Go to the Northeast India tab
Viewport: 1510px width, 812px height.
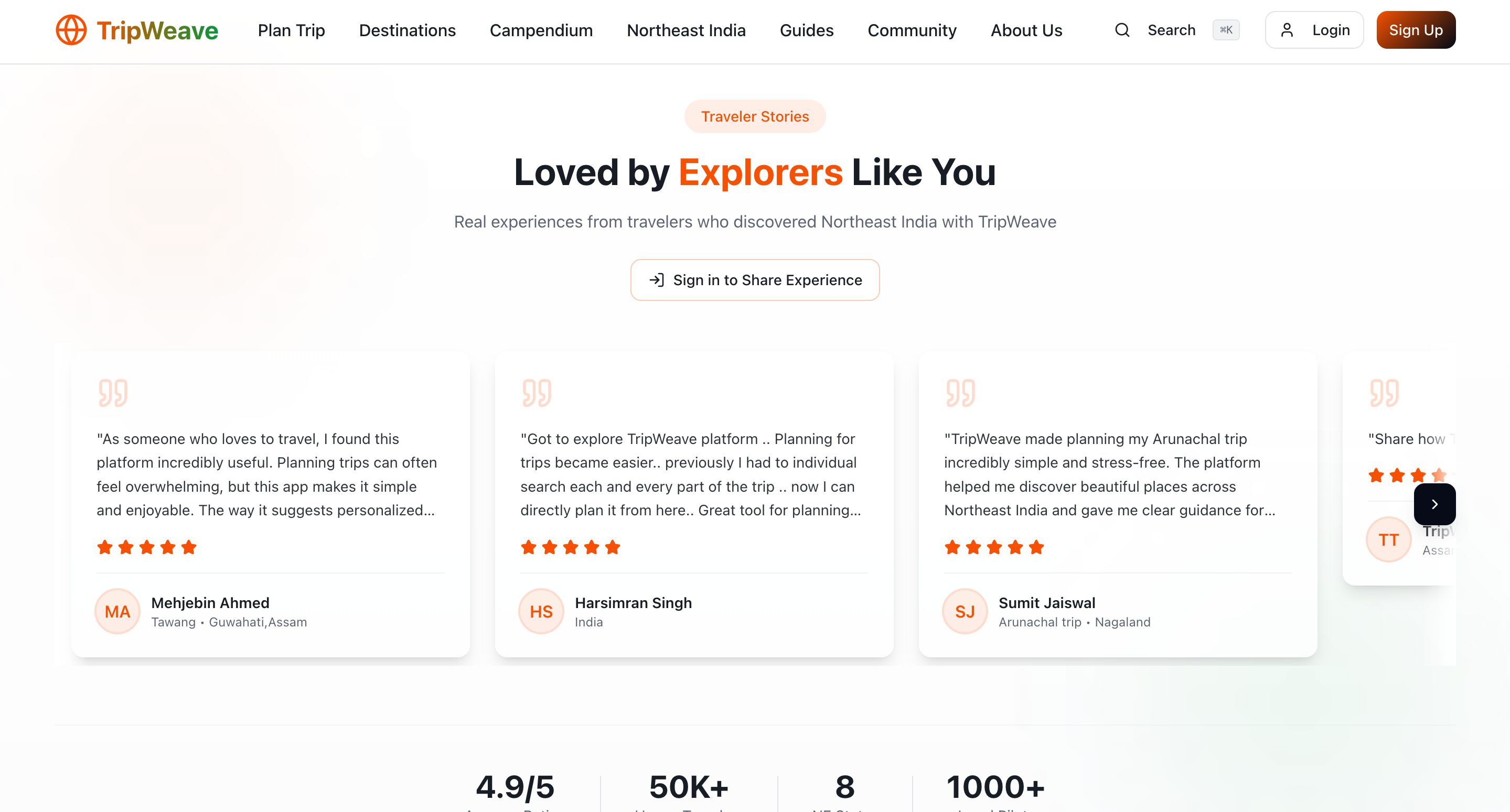pyautogui.click(x=687, y=30)
